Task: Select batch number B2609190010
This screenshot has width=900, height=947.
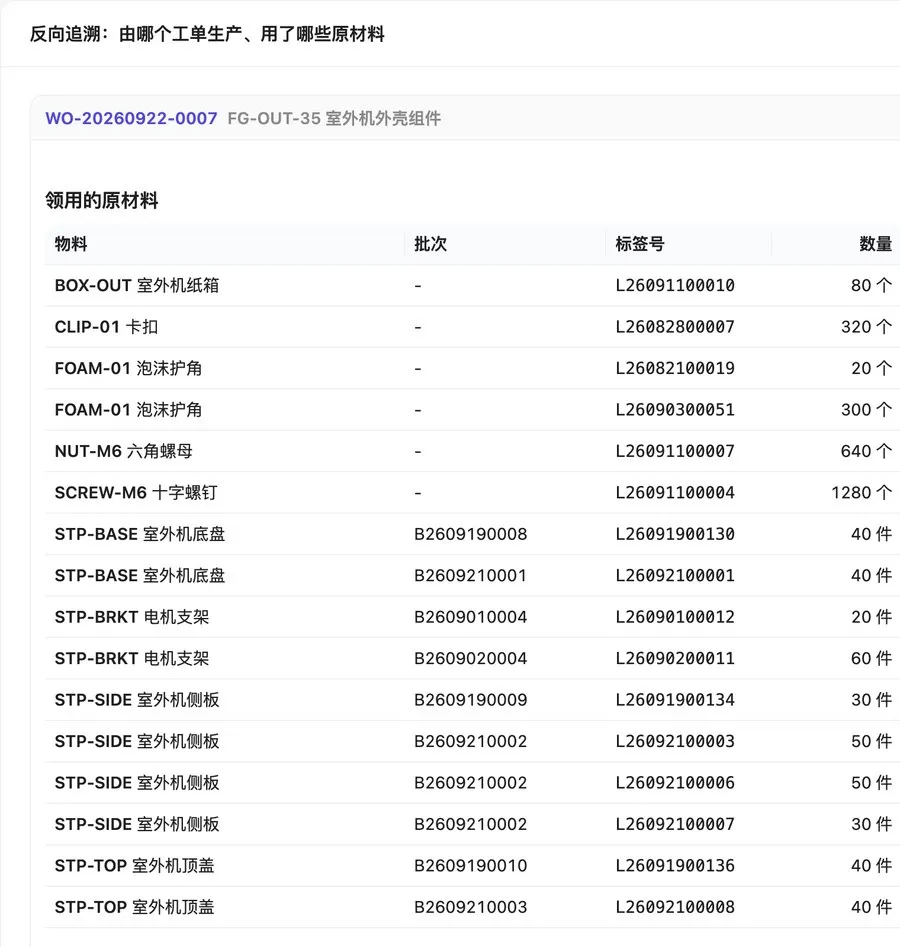Action: point(471,866)
